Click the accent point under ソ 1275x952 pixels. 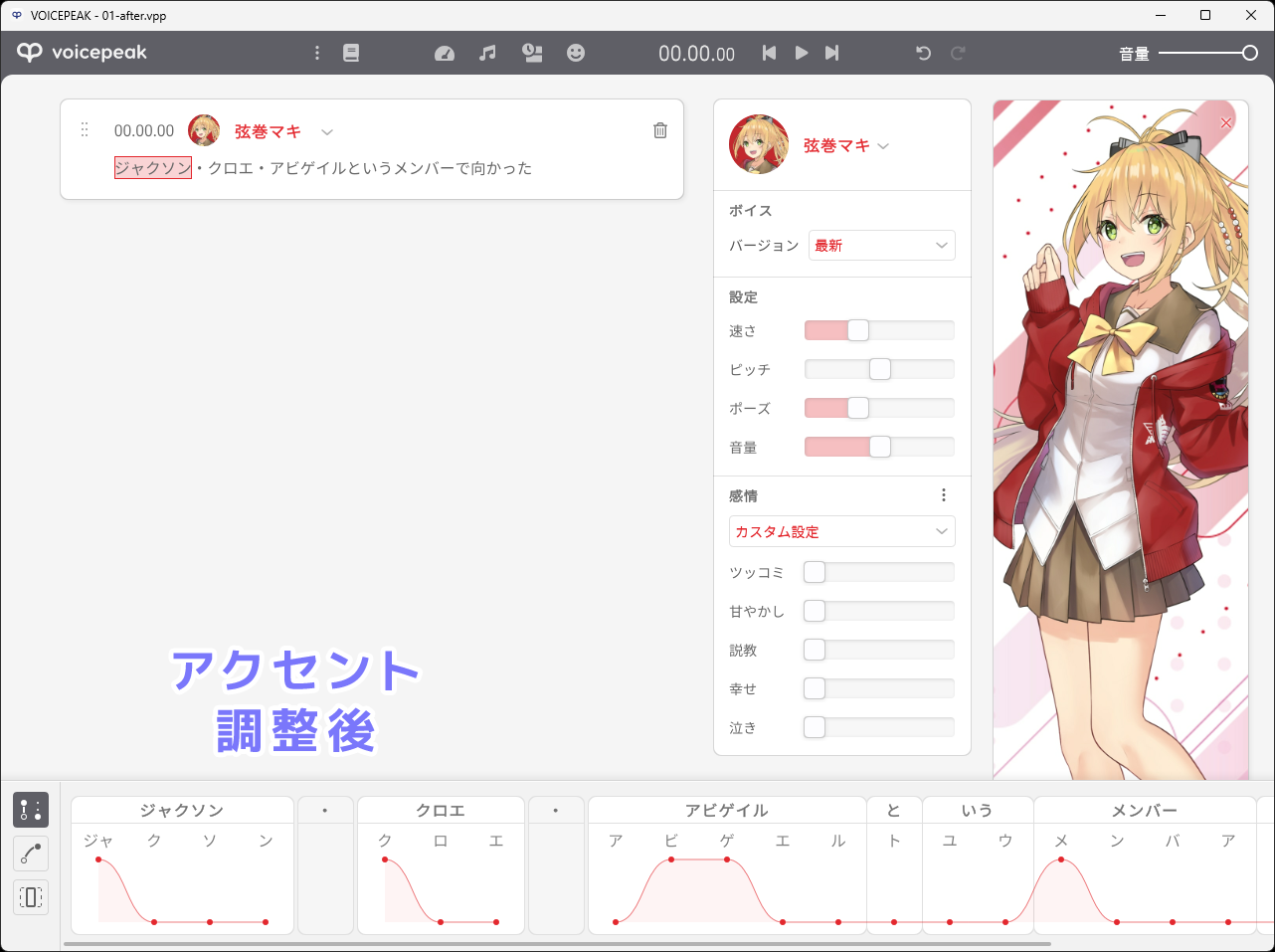pos(210,922)
